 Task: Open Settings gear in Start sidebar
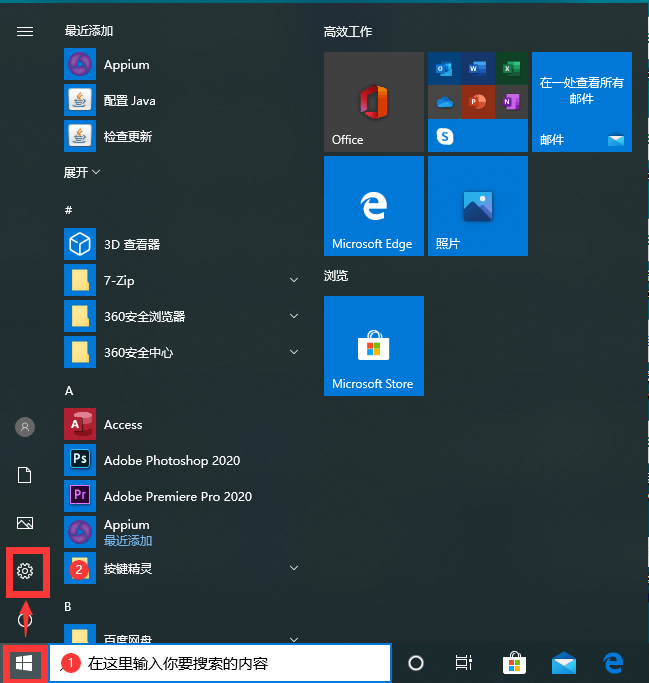(25, 571)
